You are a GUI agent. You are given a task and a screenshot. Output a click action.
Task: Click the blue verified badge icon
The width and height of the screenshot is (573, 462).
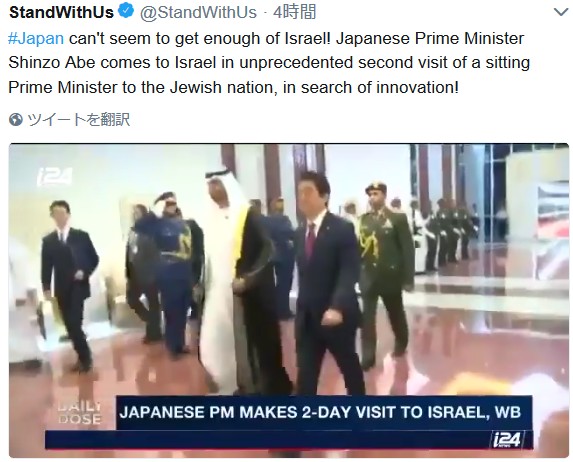click(126, 11)
